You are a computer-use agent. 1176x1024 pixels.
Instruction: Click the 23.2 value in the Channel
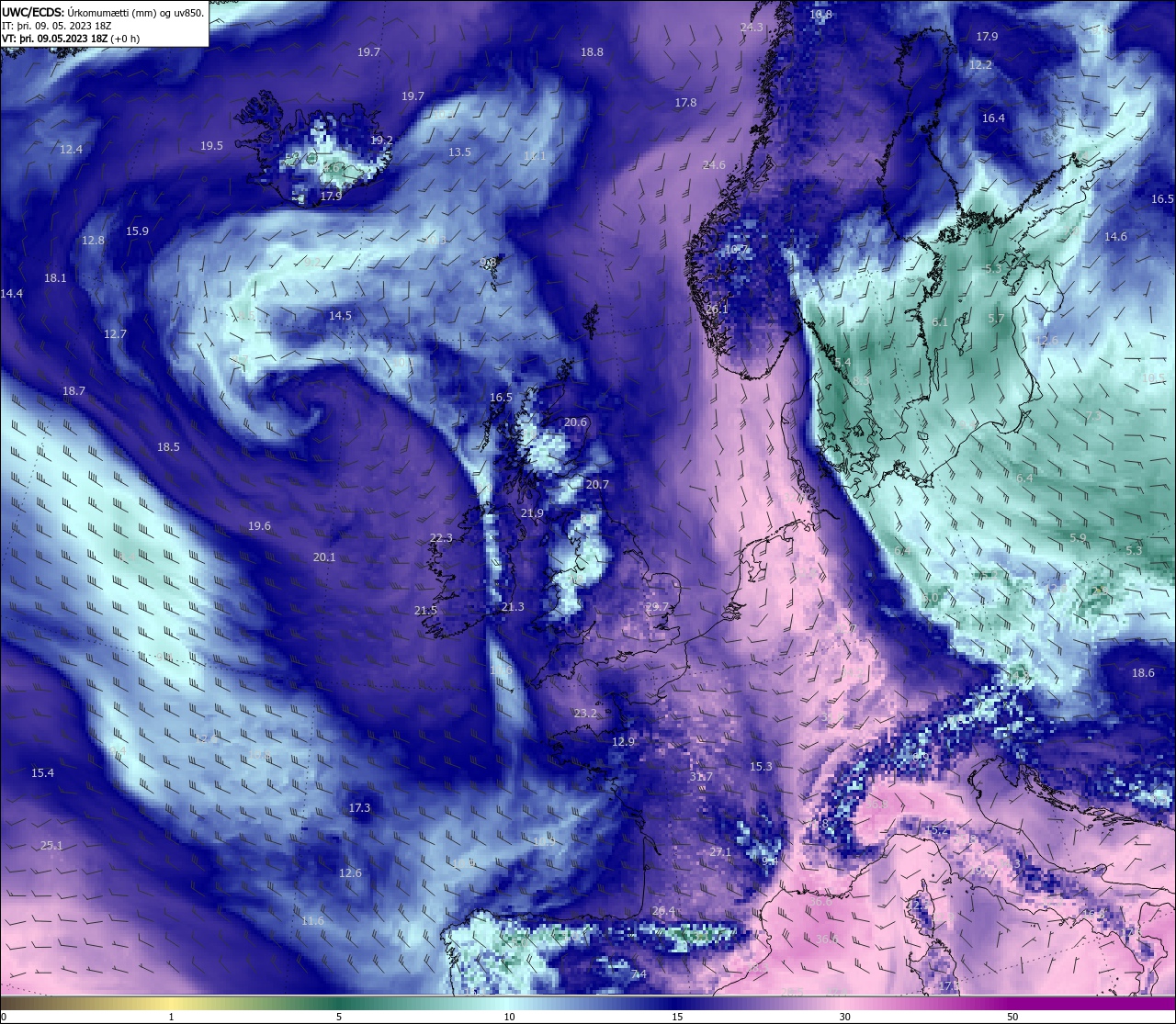click(x=585, y=714)
